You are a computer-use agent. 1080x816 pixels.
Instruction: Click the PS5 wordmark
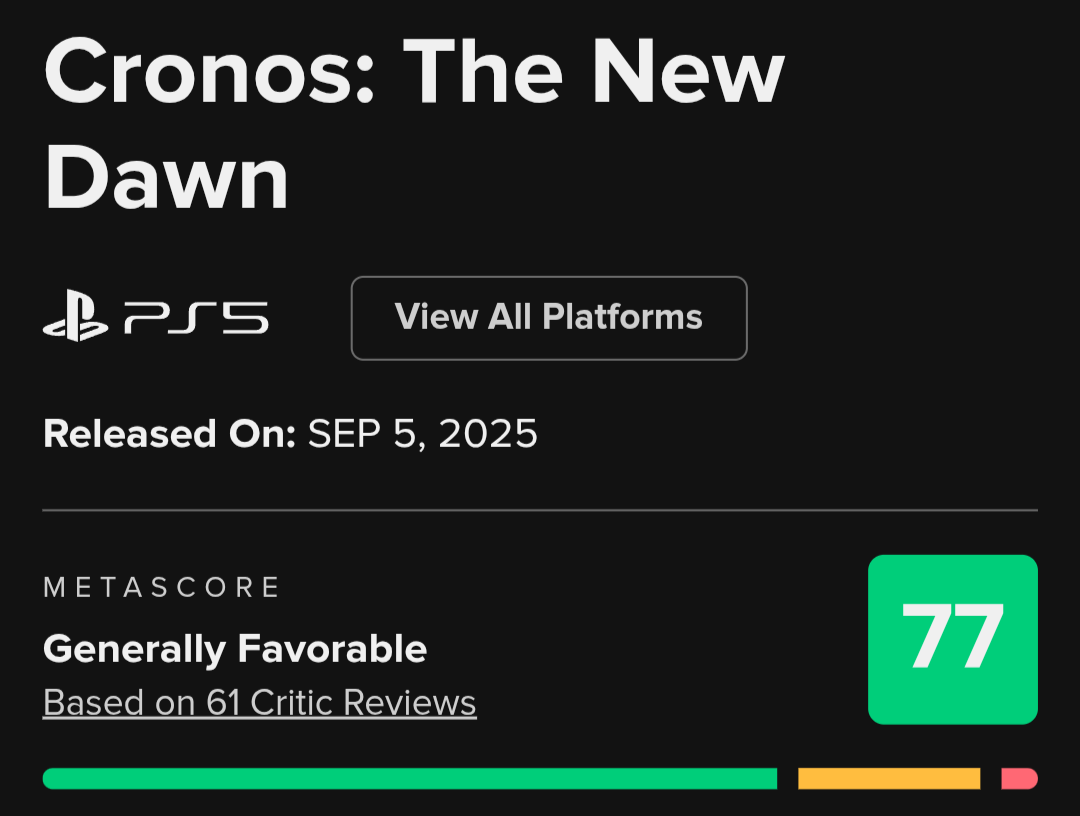pos(196,319)
